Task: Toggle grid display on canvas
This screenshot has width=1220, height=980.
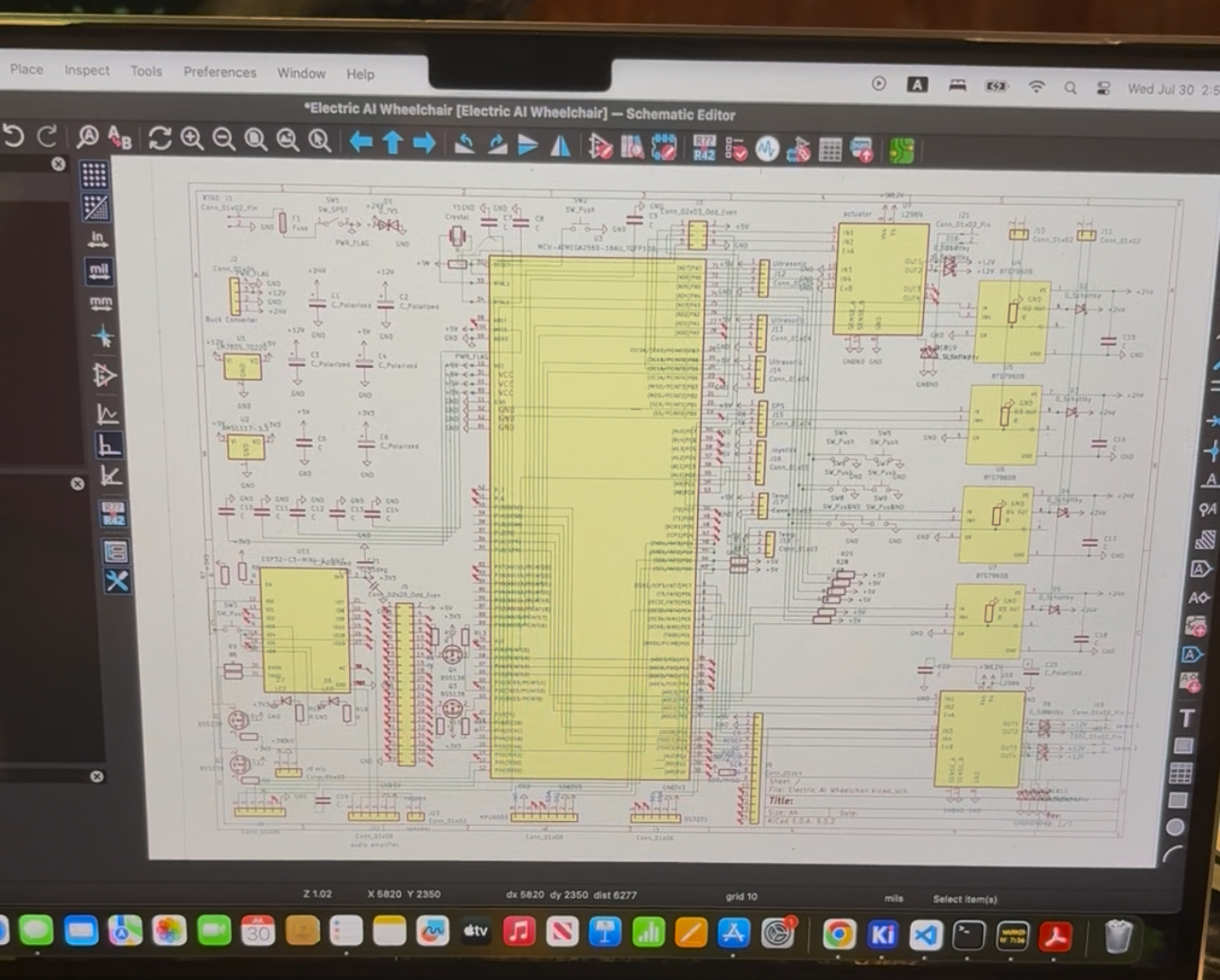Action: coord(93,174)
